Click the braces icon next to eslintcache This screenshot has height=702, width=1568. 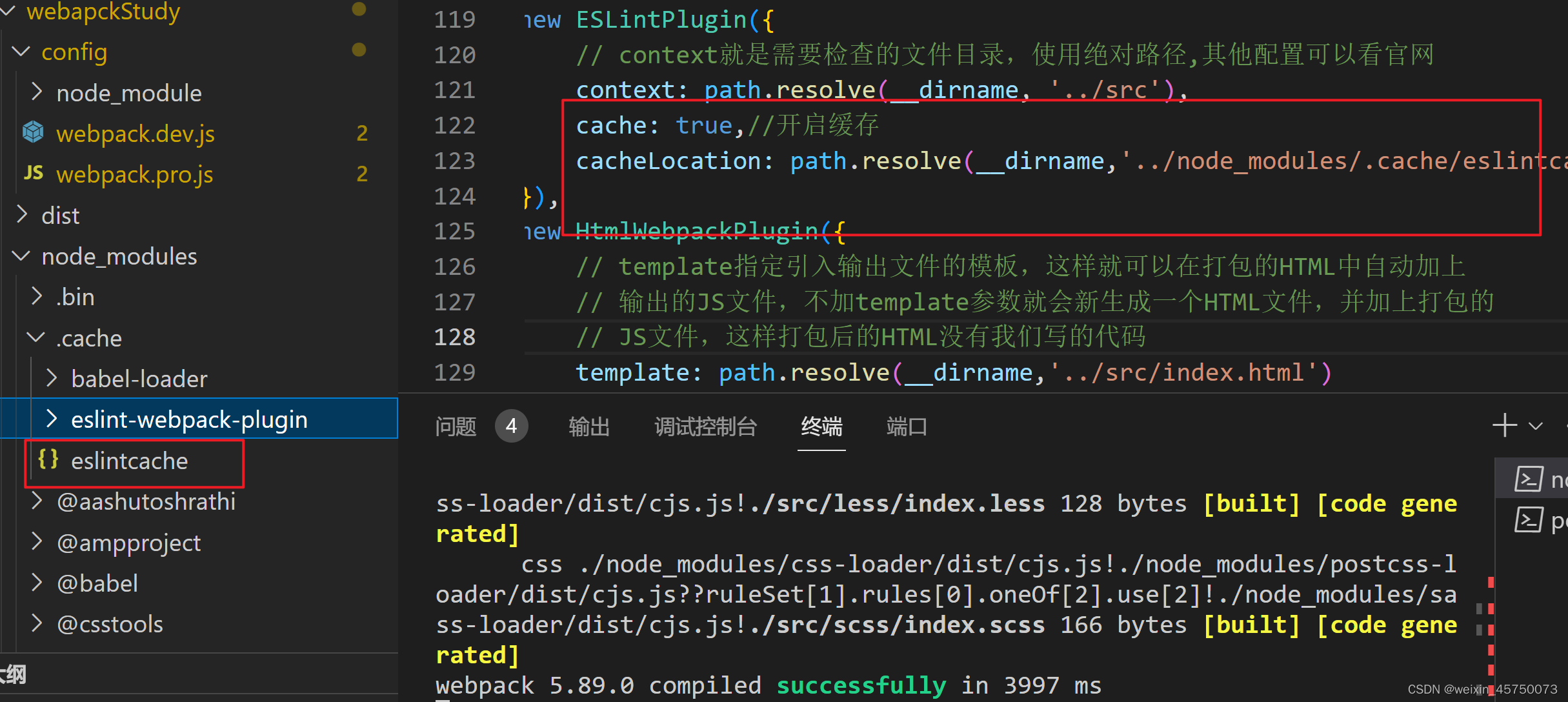pos(48,459)
